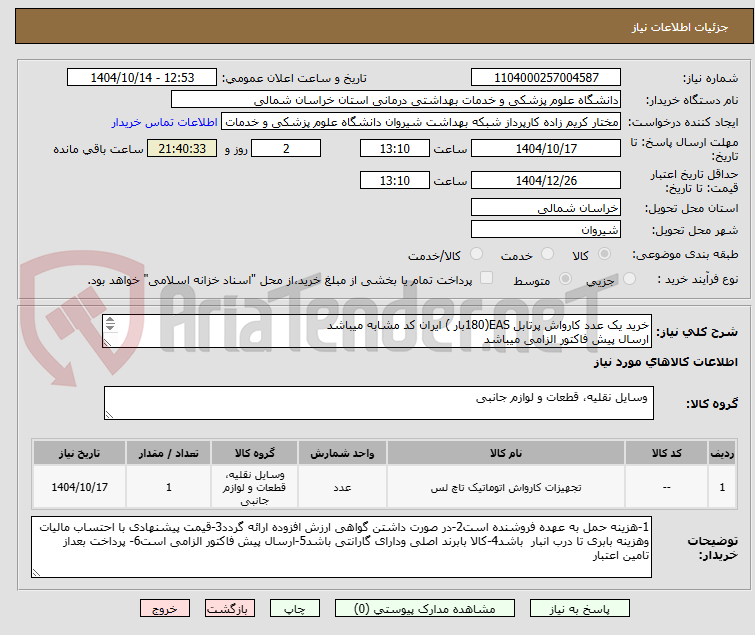
Task: Click the استان محل تحویل field
Action: [546, 207]
